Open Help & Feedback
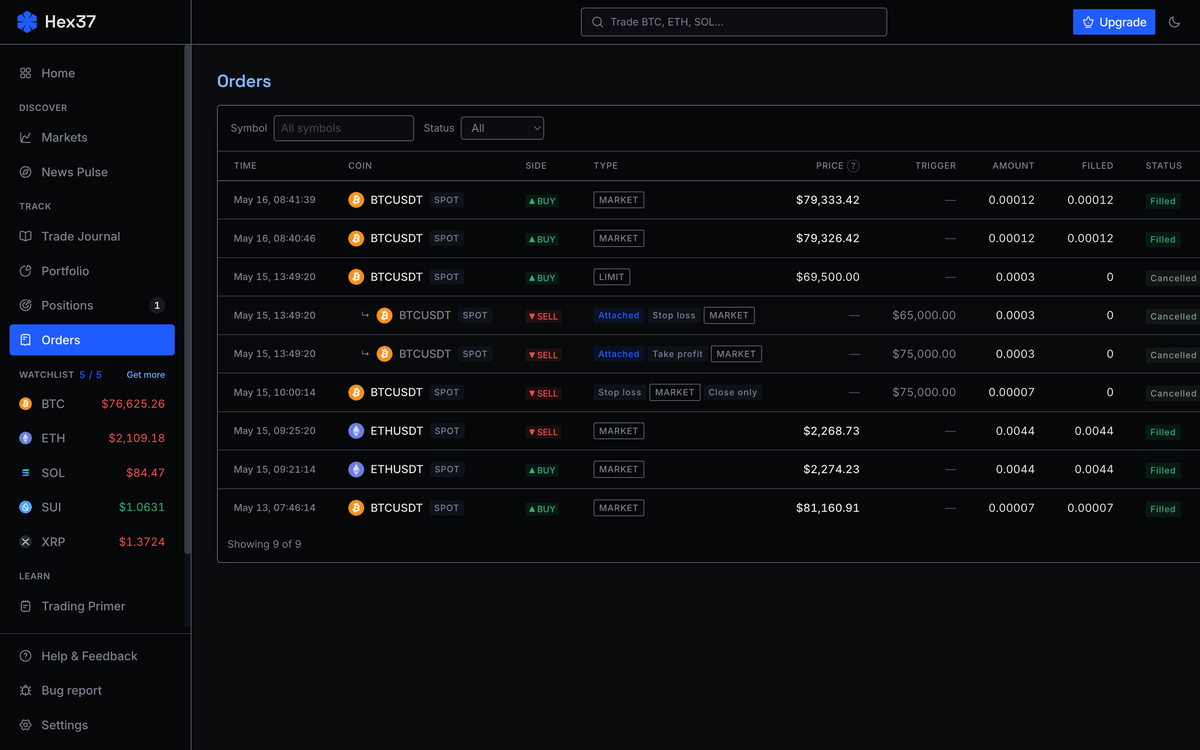 [x=92, y=656]
